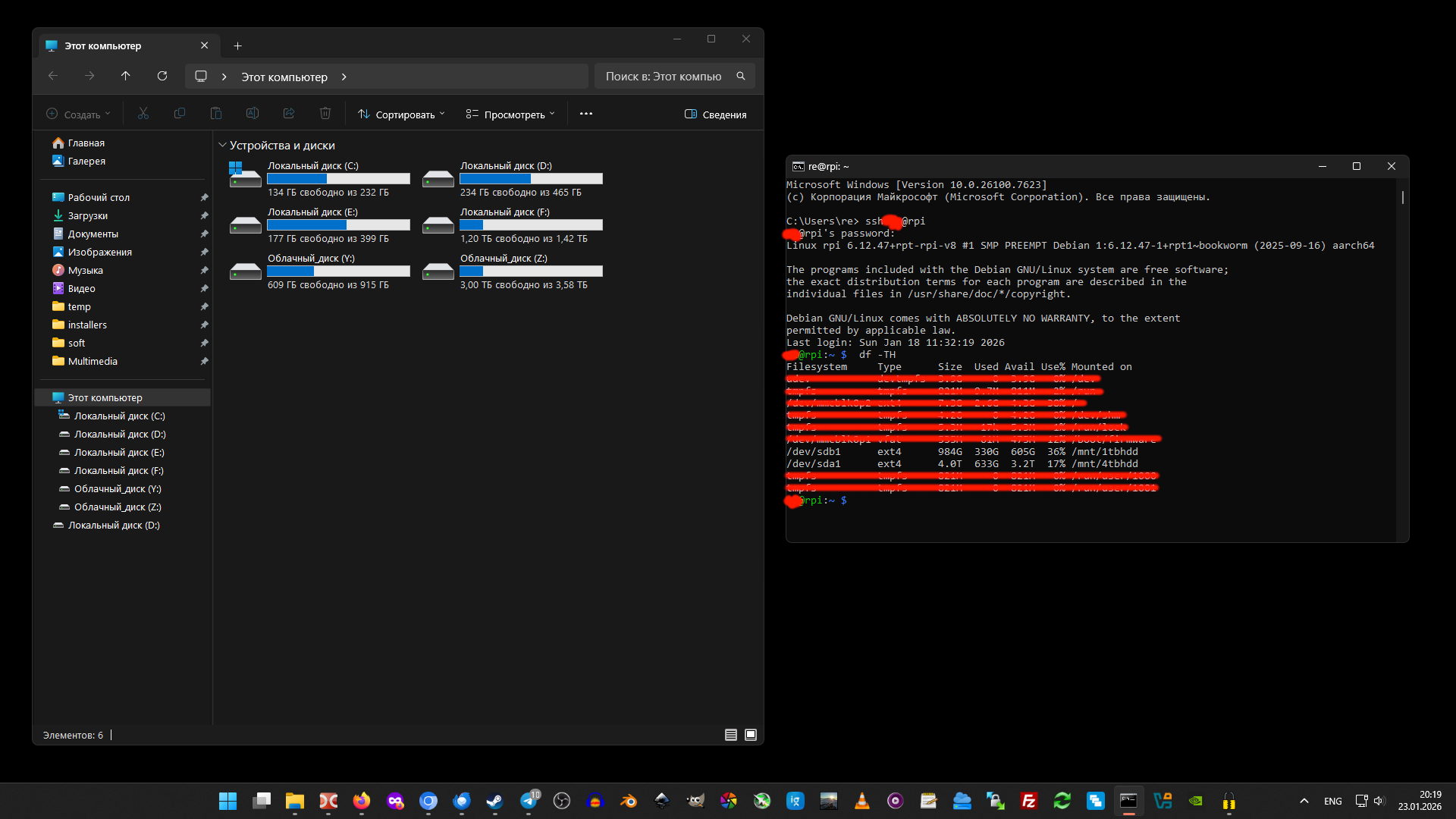Add a new Explorer tab with plus
The image size is (1456, 819).
237,46
